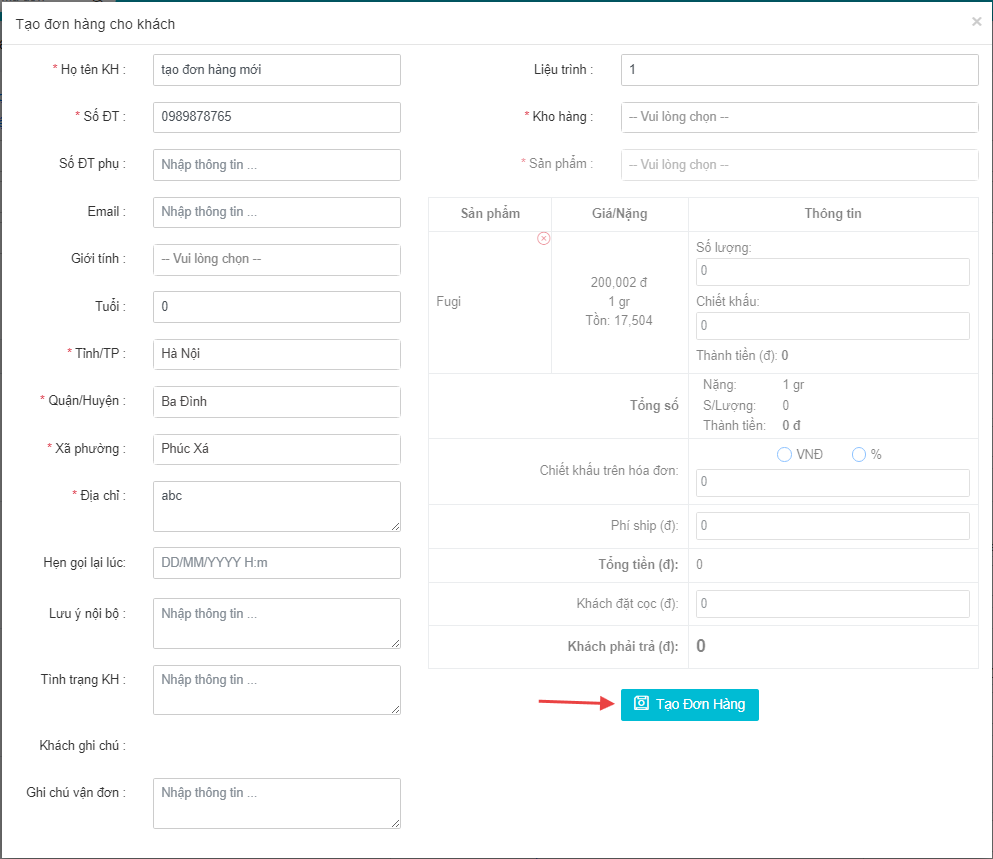The image size is (993, 859).
Task: Click the Email input field
Action: (x=276, y=212)
